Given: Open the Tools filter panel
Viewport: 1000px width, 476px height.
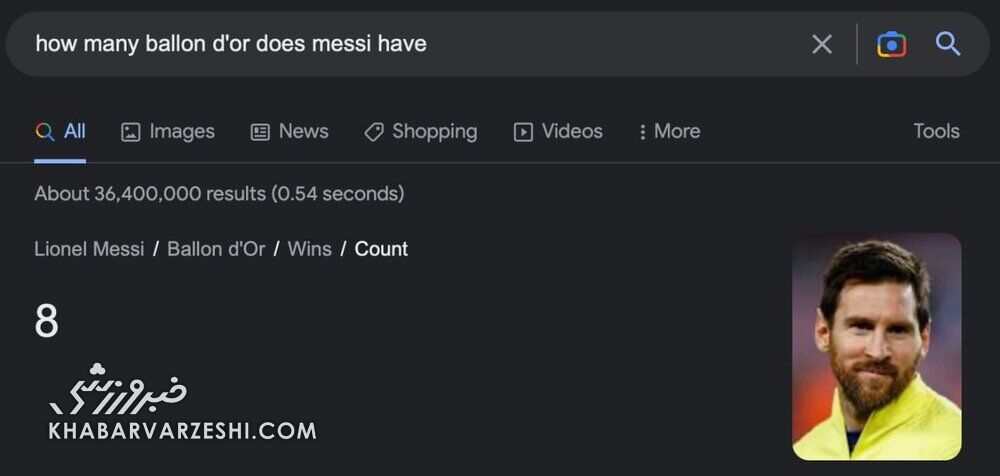Looking at the screenshot, I should pyautogui.click(x=936, y=132).
